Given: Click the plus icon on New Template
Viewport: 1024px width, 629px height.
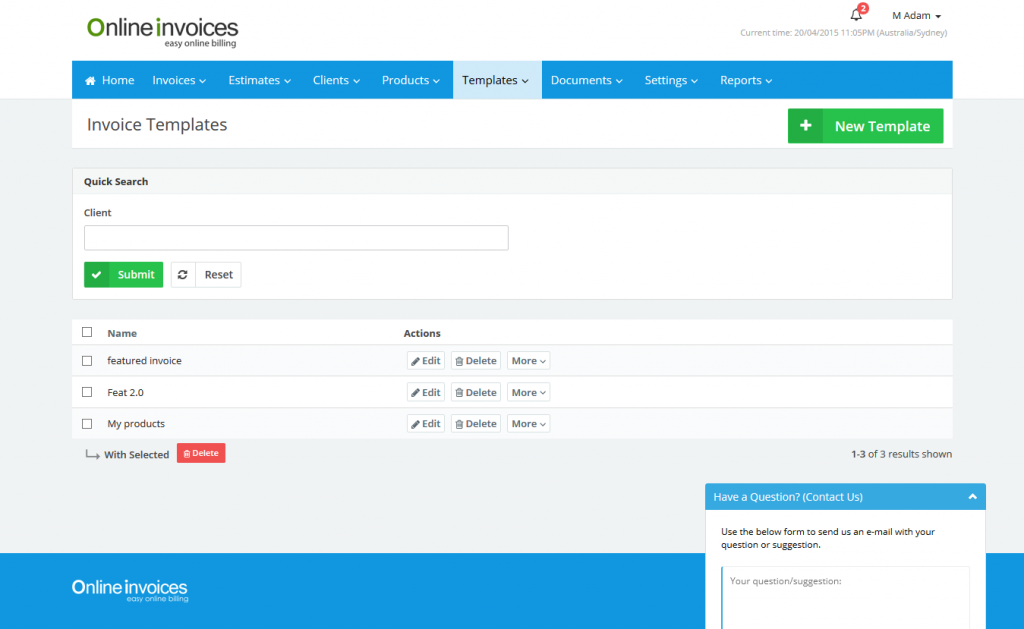Looking at the screenshot, I should pos(806,126).
